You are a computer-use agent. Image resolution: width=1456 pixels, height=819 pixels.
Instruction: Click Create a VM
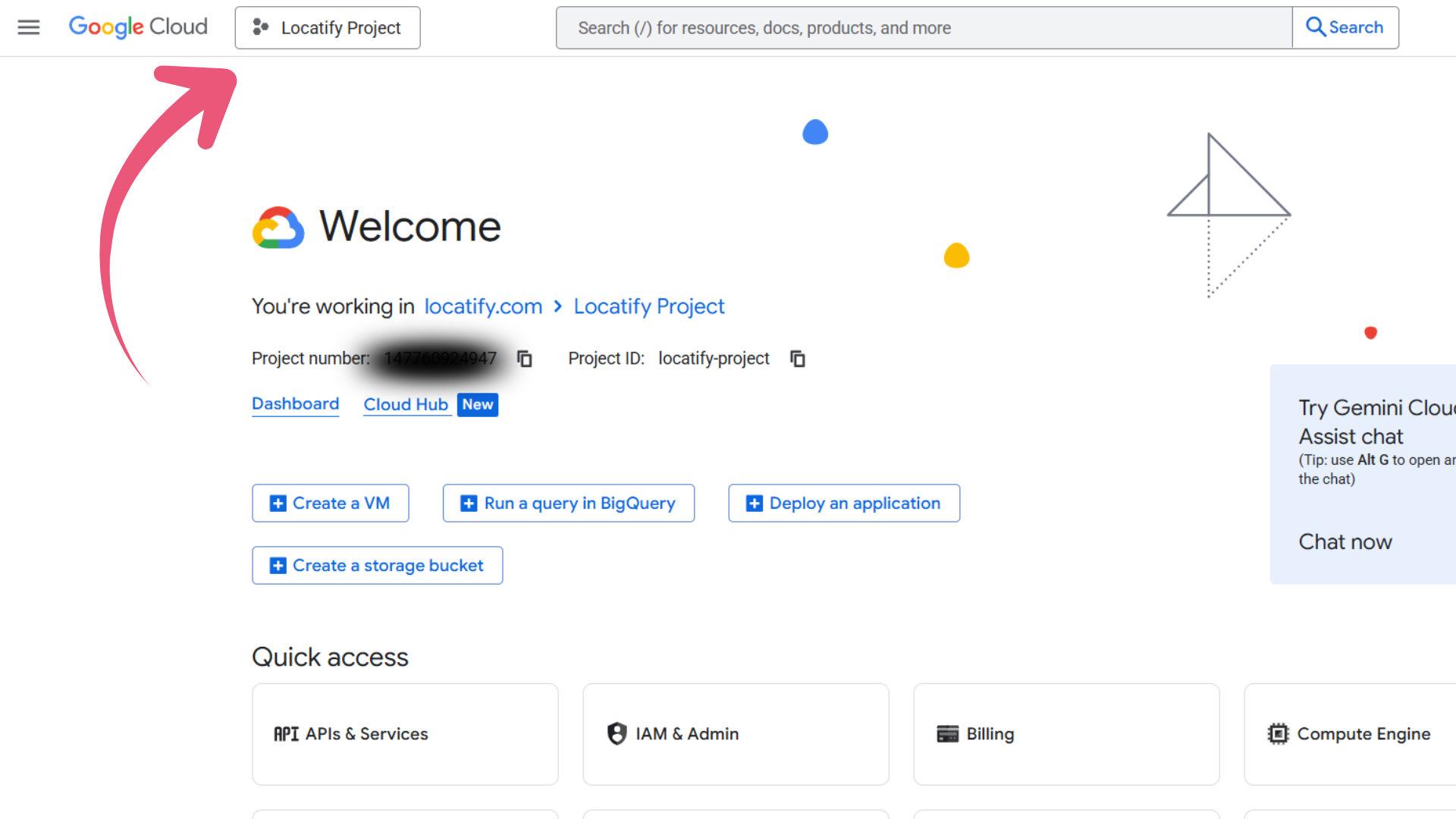331,504
